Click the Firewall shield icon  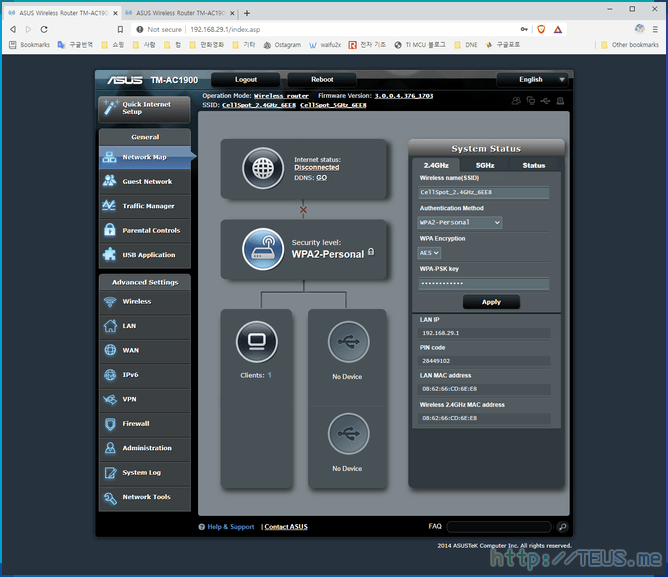click(110, 424)
